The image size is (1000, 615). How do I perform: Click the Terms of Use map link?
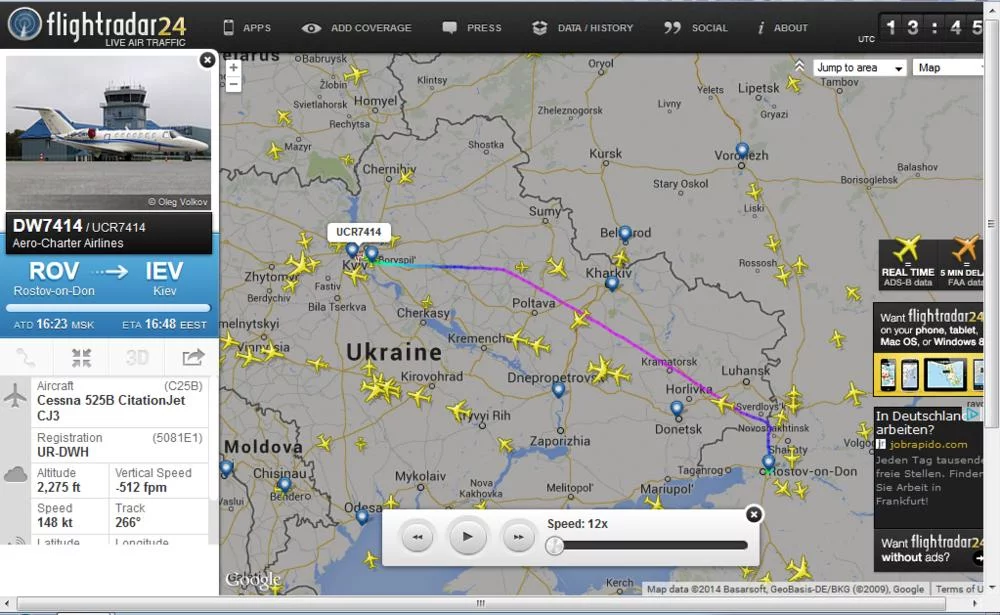(959, 589)
